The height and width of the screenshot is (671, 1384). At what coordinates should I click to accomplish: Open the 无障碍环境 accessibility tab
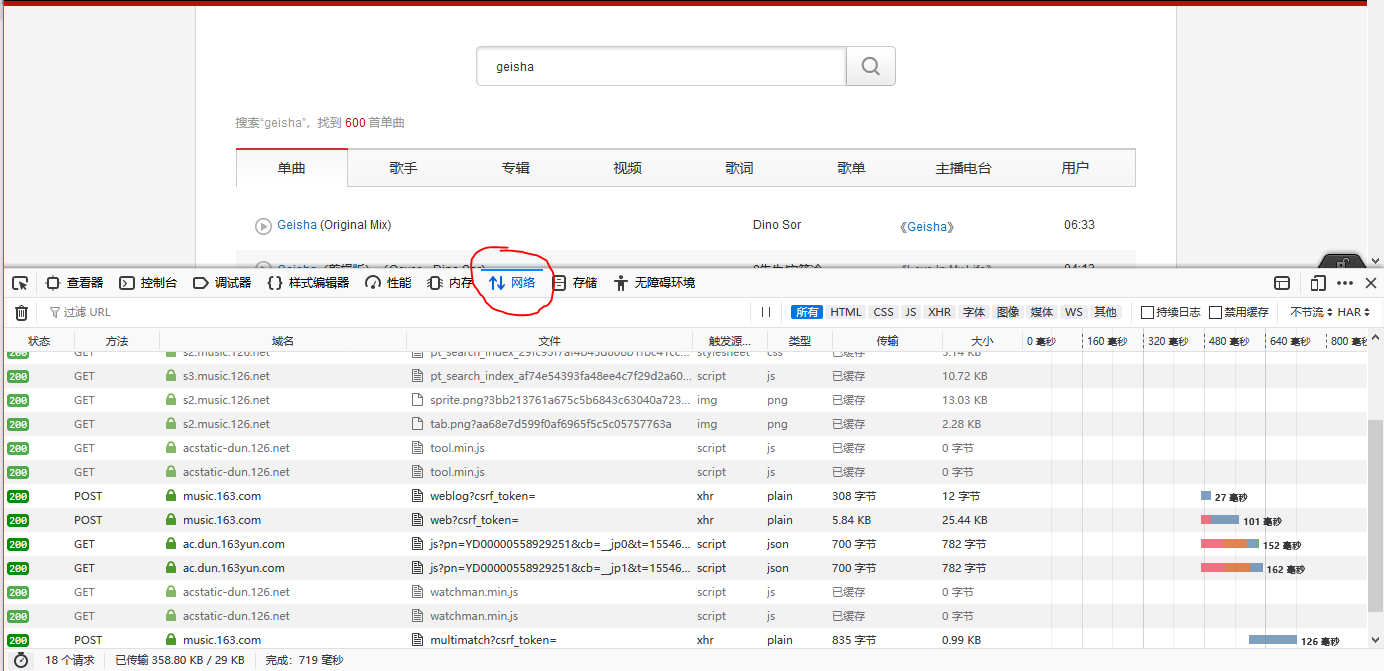[x=654, y=283]
